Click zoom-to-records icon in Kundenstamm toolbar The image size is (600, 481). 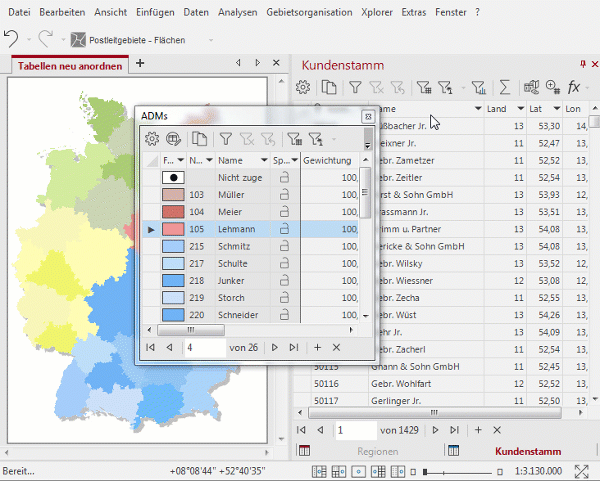[553, 87]
